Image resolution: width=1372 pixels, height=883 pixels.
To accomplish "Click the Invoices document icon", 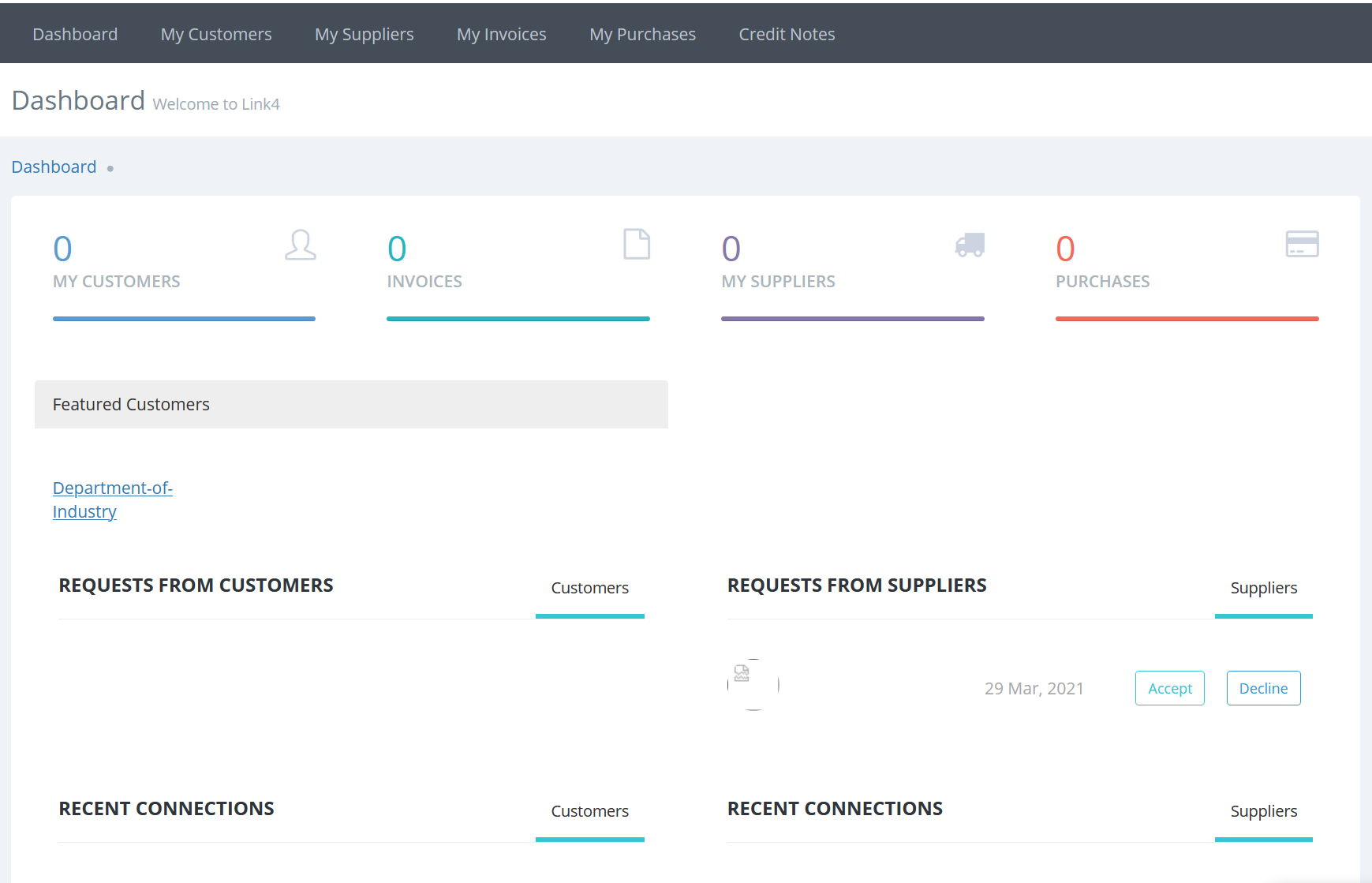I will click(x=637, y=244).
